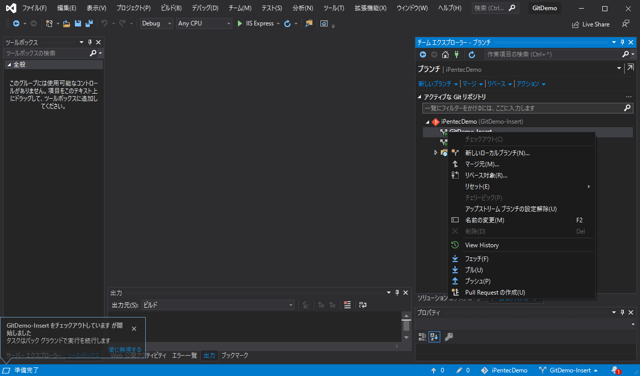Expand the remotes folder tree node
This screenshot has width=640, height=376.
pos(436,153)
